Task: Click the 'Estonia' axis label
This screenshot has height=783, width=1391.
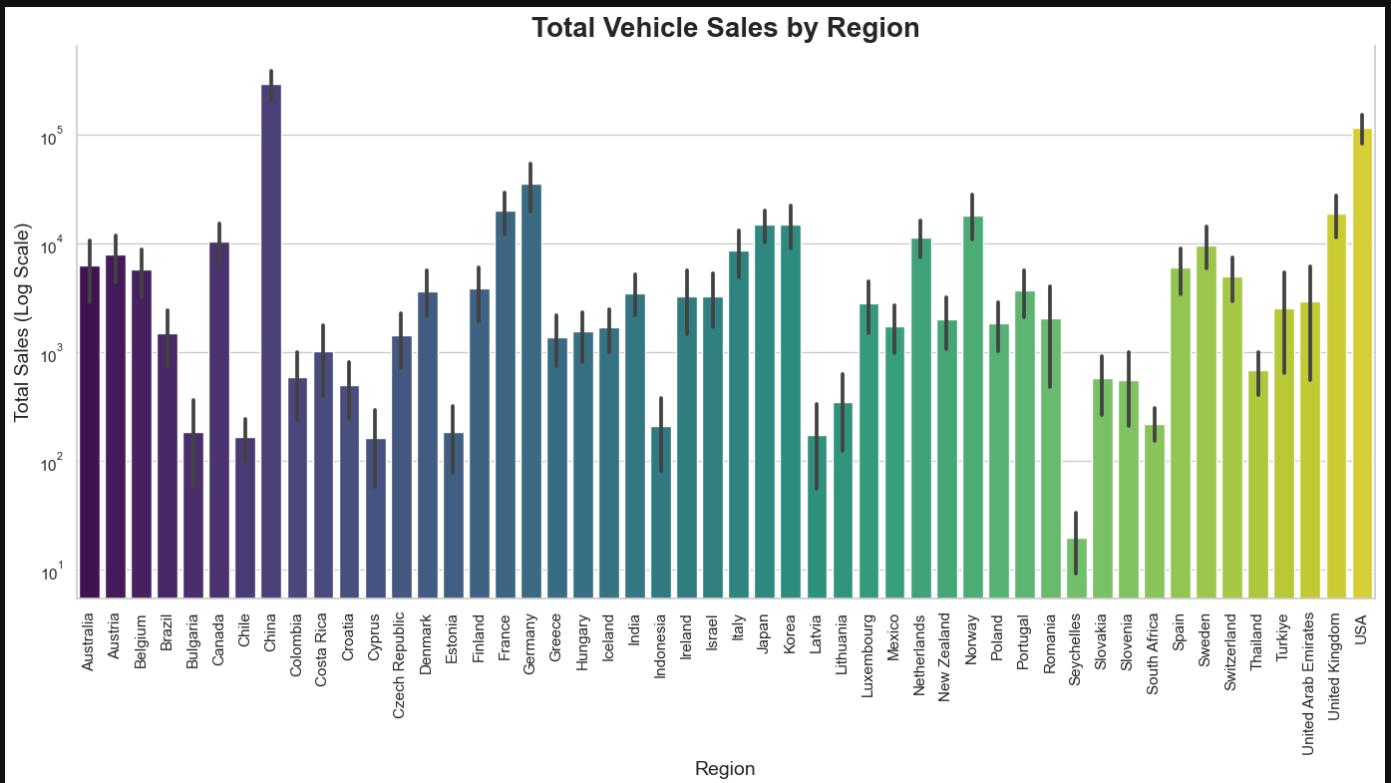Action: (x=453, y=637)
